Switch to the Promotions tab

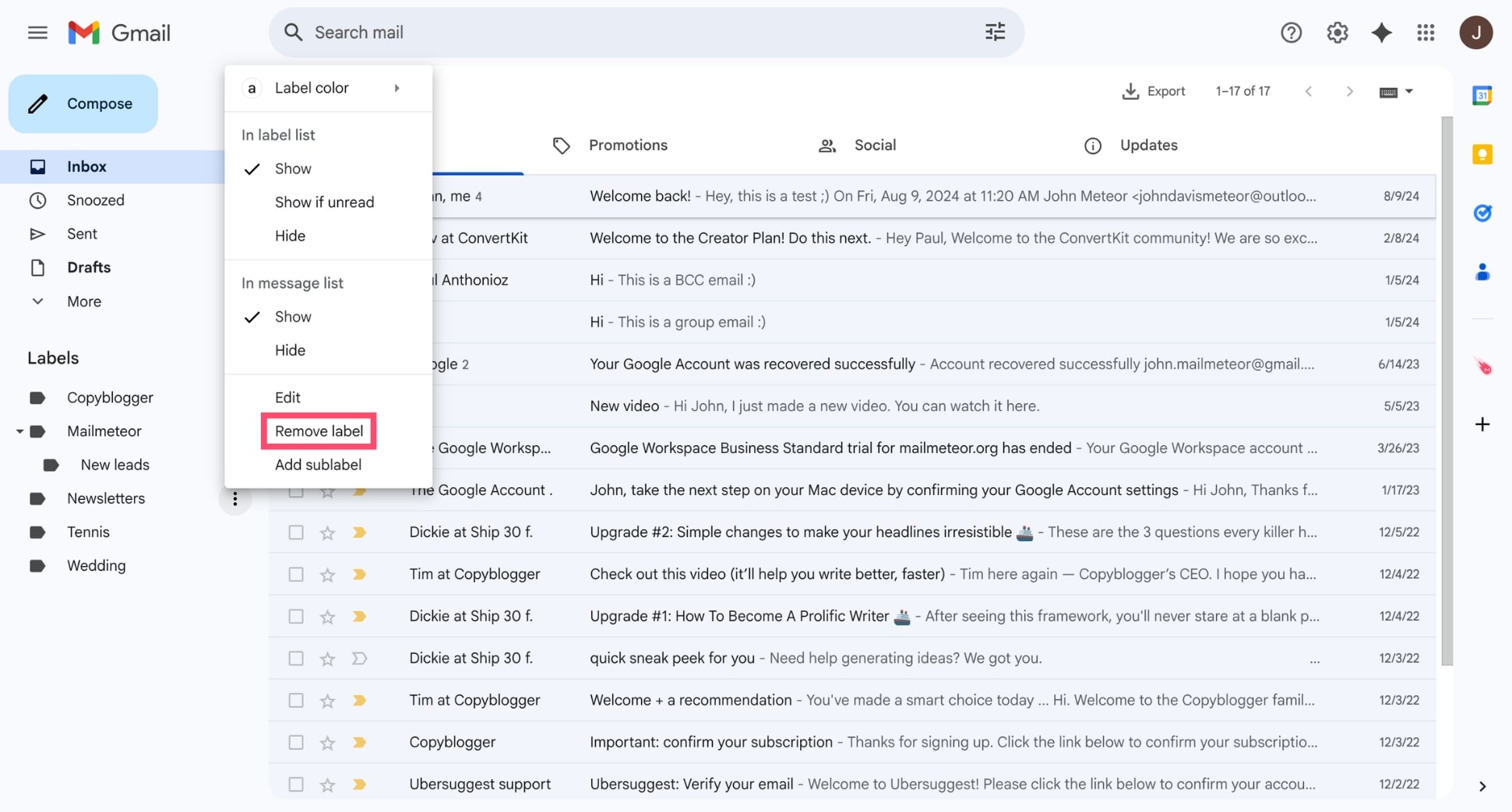click(x=611, y=146)
